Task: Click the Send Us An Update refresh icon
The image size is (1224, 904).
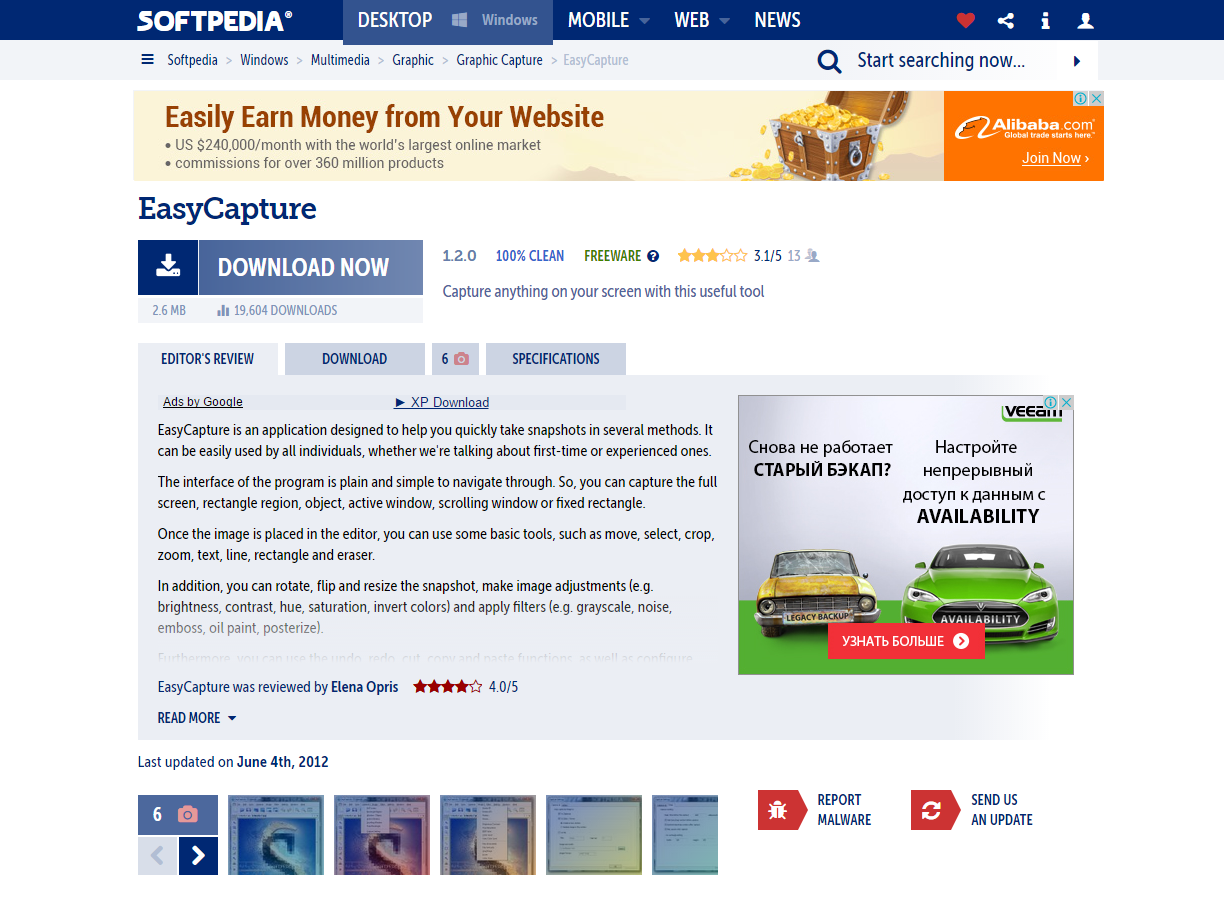Action: coord(931,810)
